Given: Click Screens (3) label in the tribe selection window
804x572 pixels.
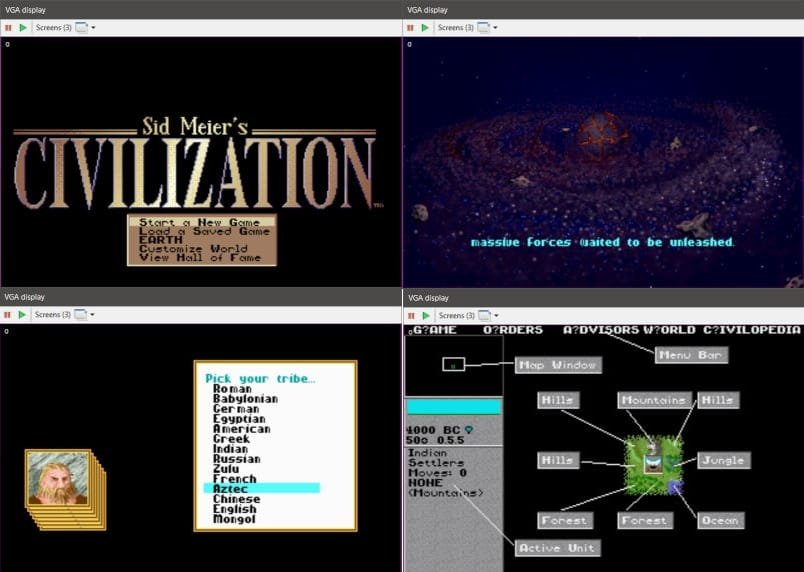Looking at the screenshot, I should [x=53, y=315].
